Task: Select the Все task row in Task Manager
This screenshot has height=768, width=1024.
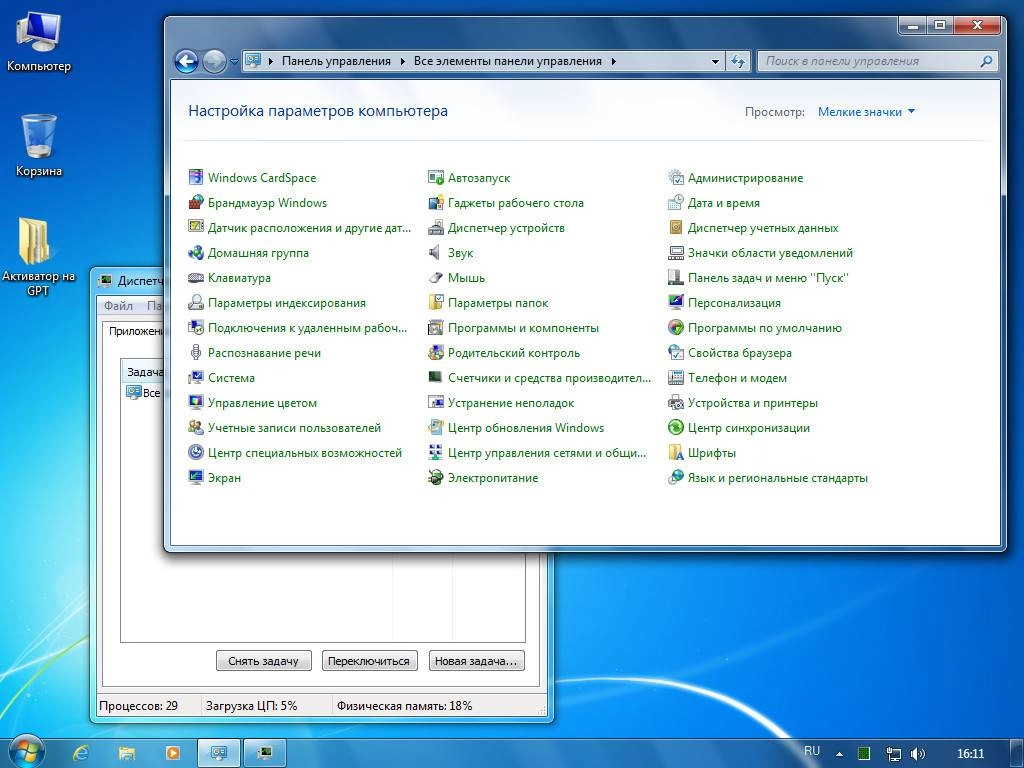Action: (144, 392)
